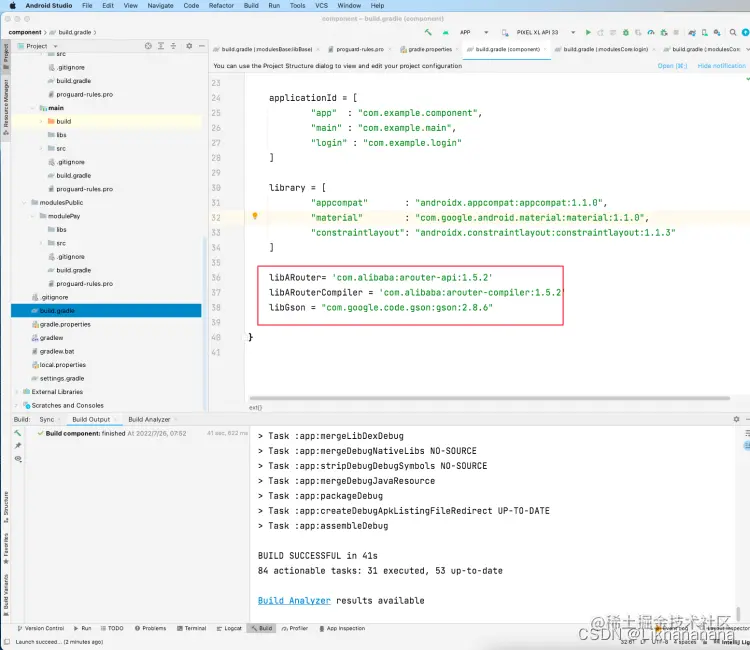Click the blue update notification icon
Viewport: 750px width, 650px height.
(x=745, y=33)
